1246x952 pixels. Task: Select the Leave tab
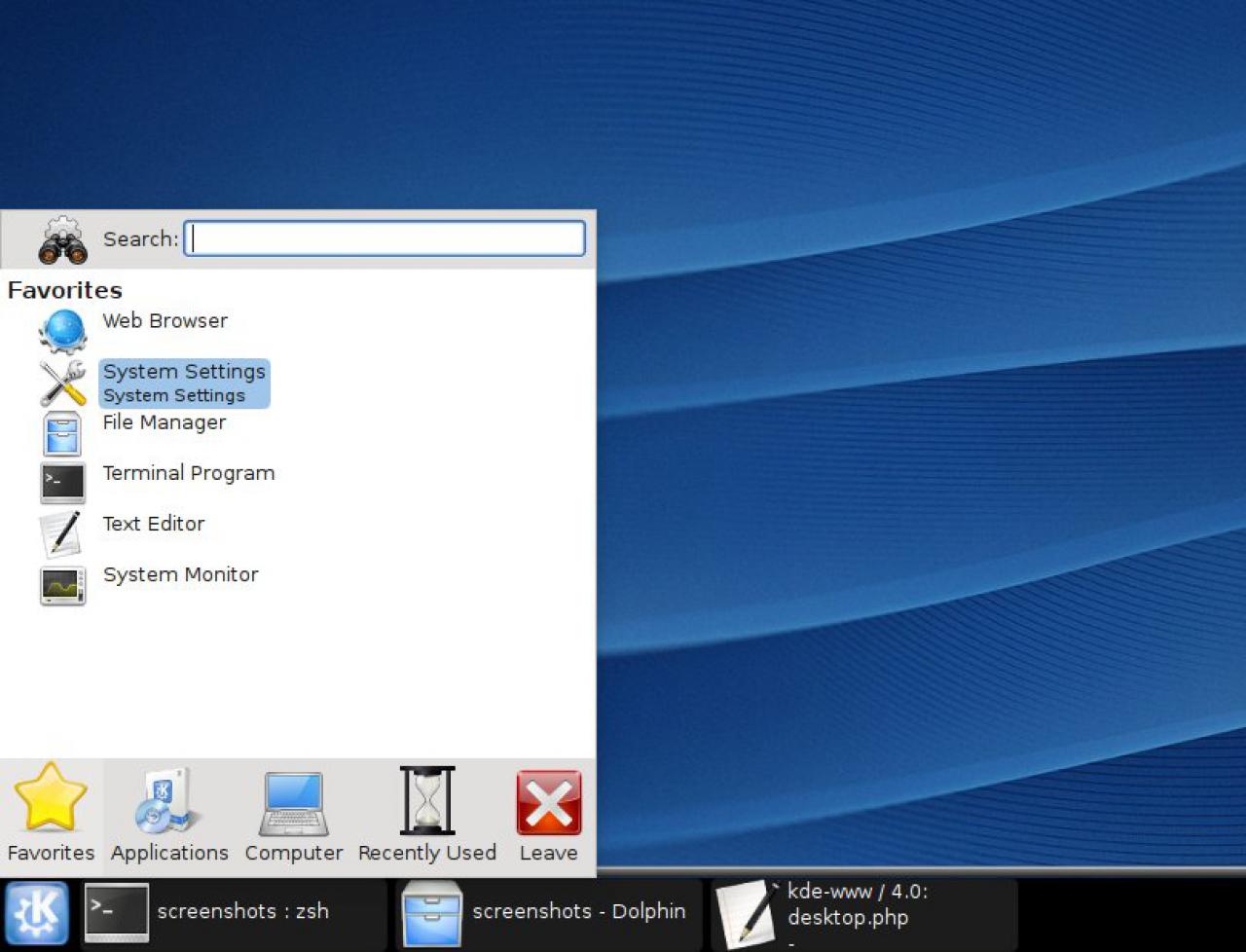(549, 817)
